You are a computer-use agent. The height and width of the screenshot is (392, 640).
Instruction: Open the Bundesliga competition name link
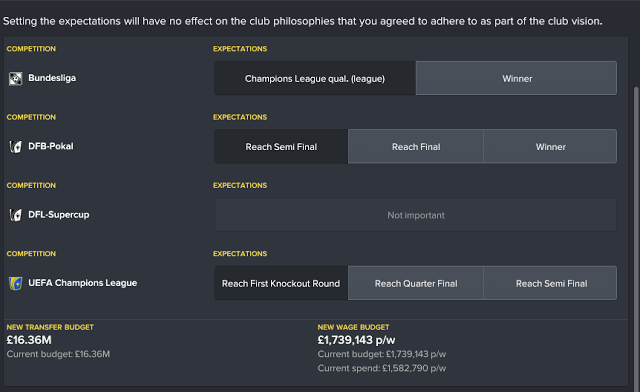click(52, 78)
